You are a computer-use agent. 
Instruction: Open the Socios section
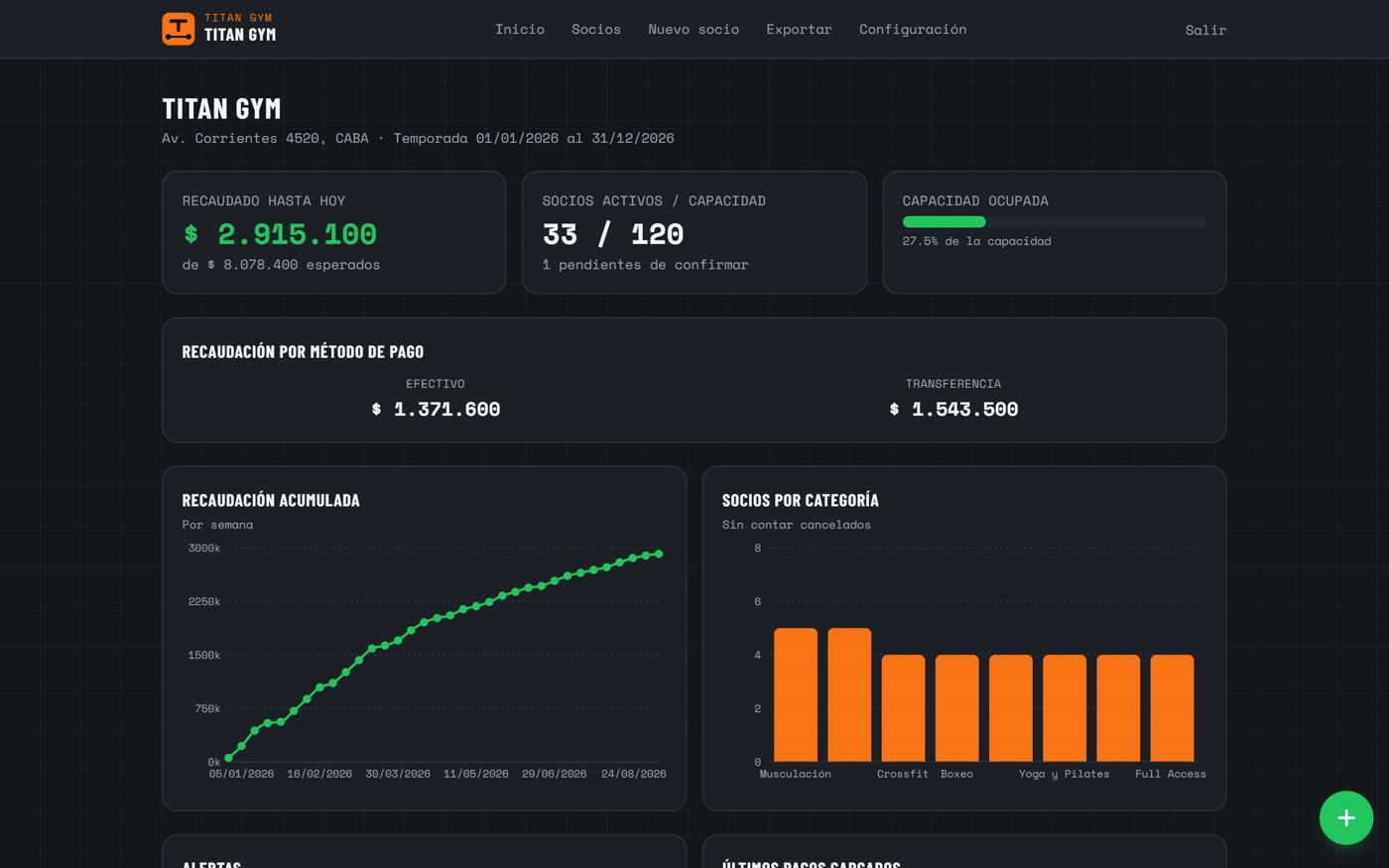click(x=596, y=30)
